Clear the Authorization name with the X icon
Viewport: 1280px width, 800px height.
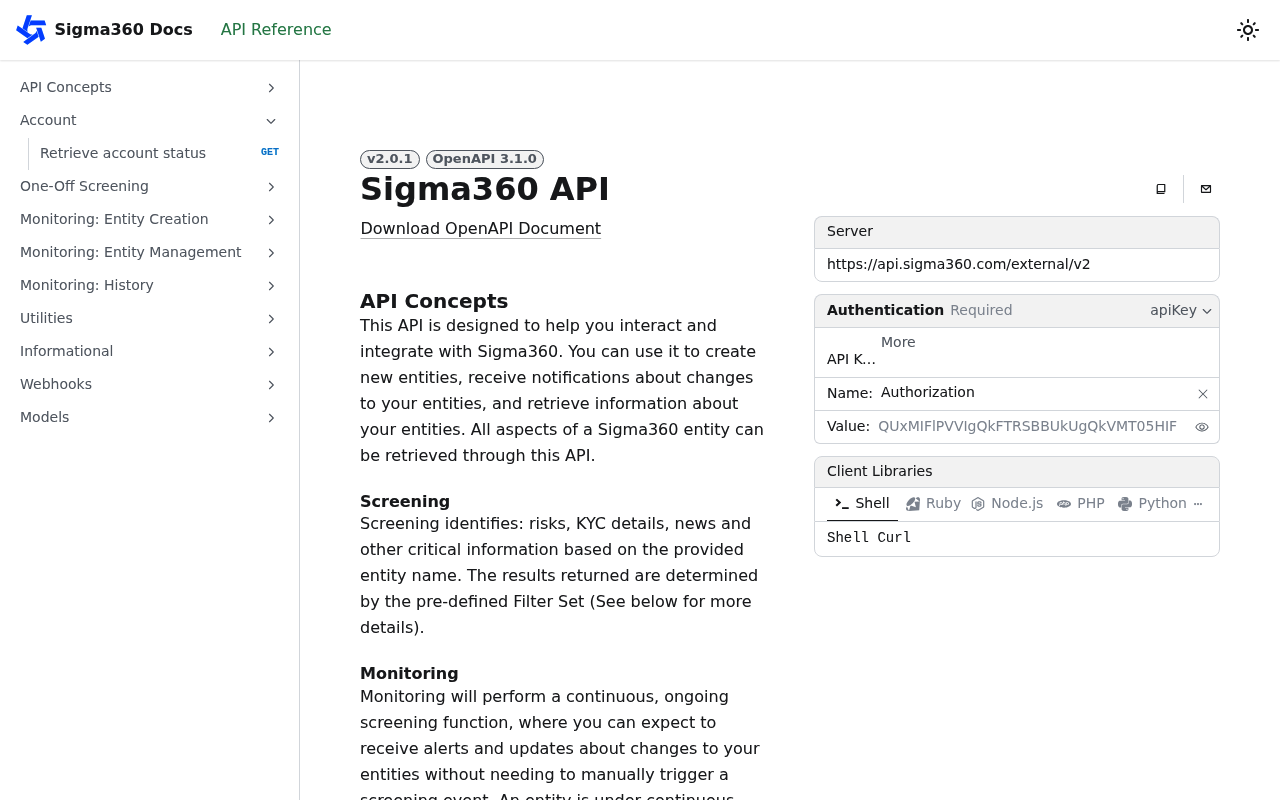click(x=1203, y=394)
